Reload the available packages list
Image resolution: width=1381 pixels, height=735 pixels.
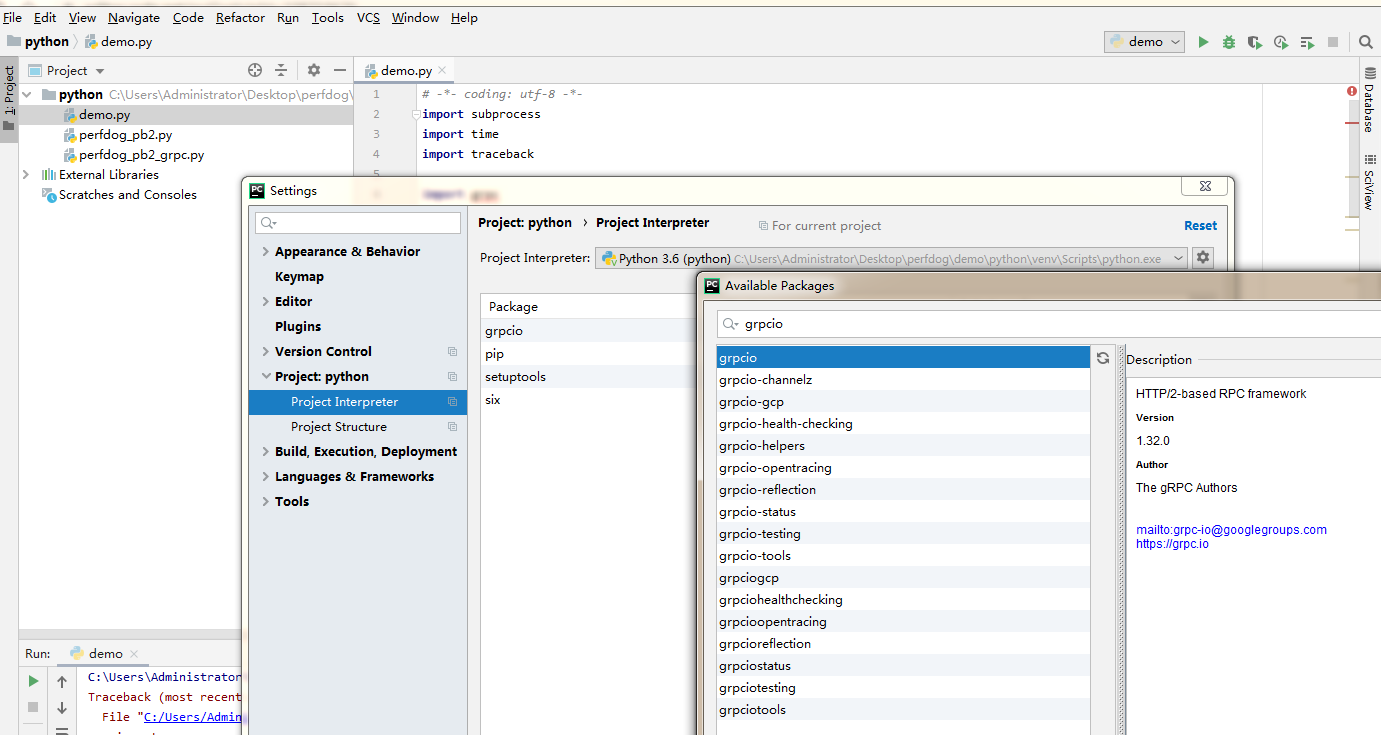[1103, 358]
